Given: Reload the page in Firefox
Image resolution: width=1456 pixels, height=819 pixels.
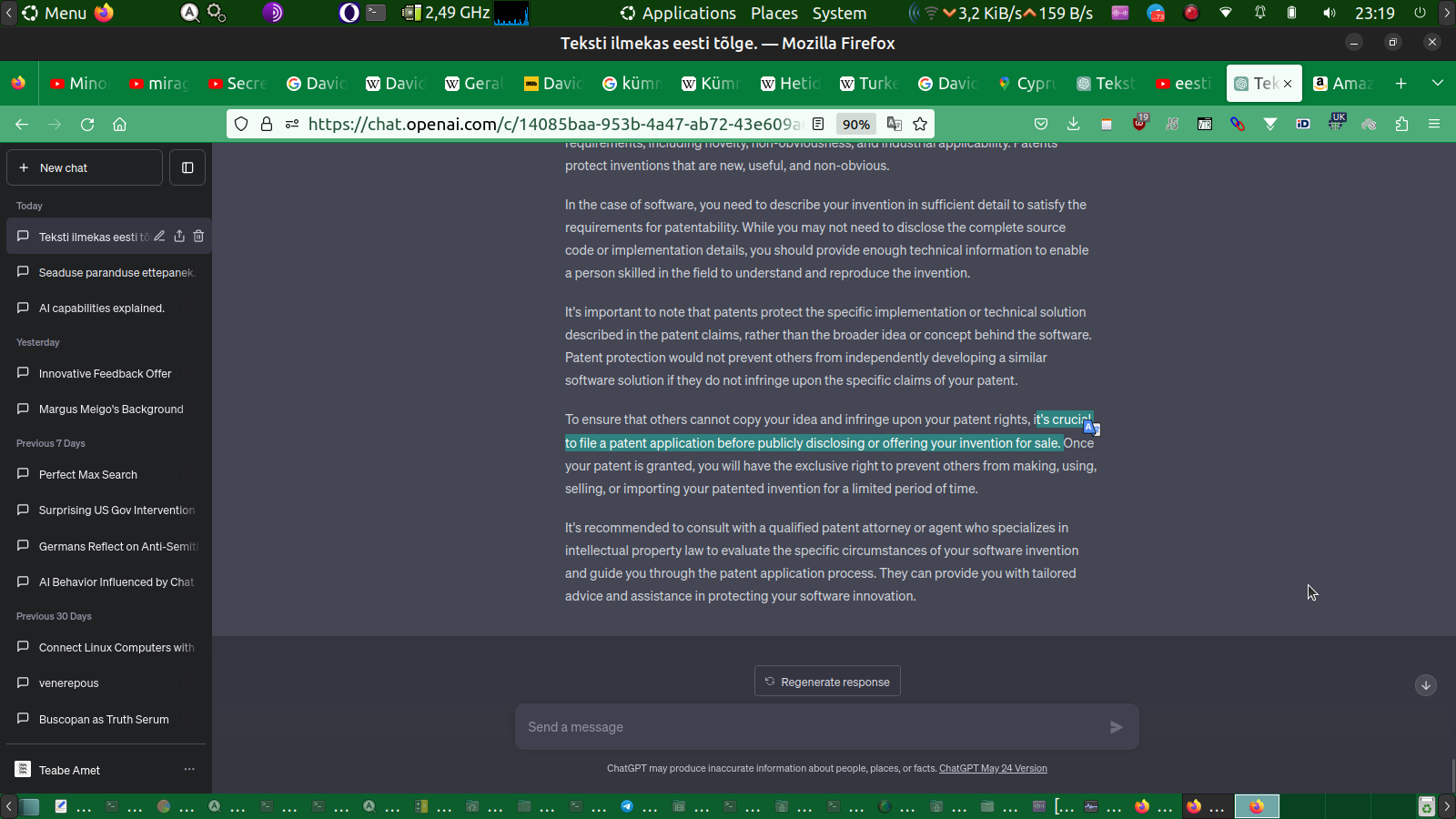Looking at the screenshot, I should (87, 125).
